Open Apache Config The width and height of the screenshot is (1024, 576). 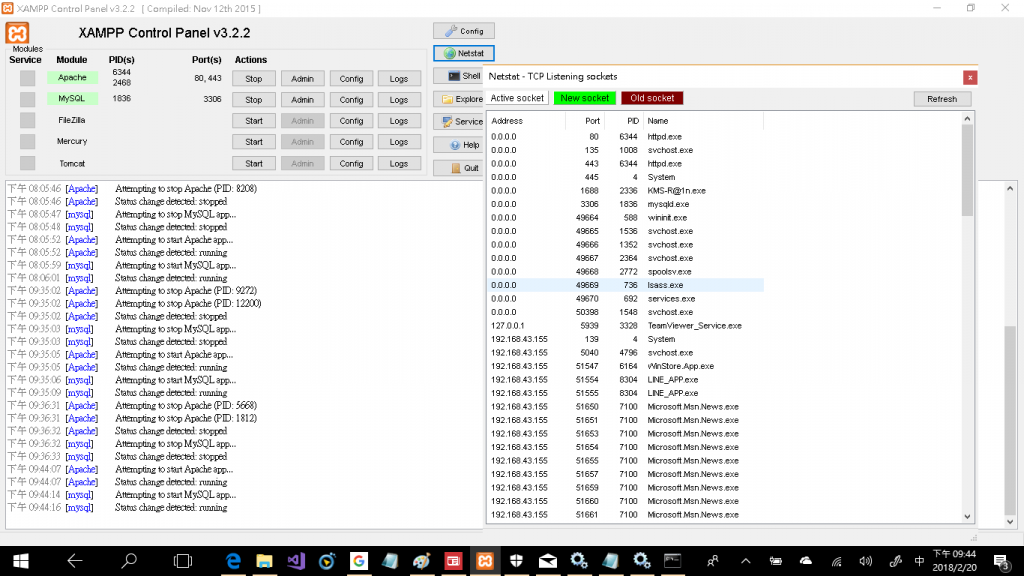[x=351, y=78]
